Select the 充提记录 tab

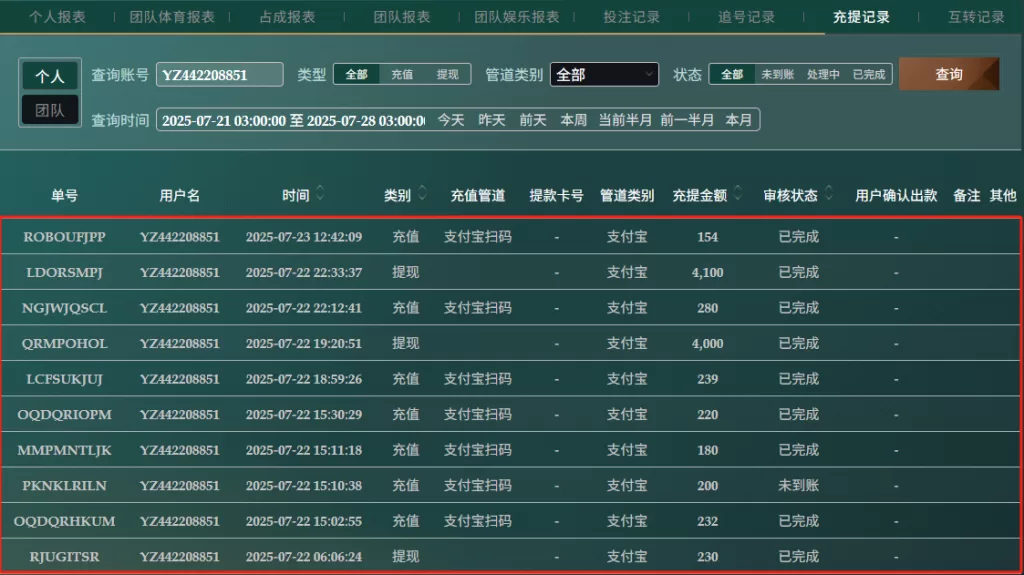pyautogui.click(x=861, y=17)
